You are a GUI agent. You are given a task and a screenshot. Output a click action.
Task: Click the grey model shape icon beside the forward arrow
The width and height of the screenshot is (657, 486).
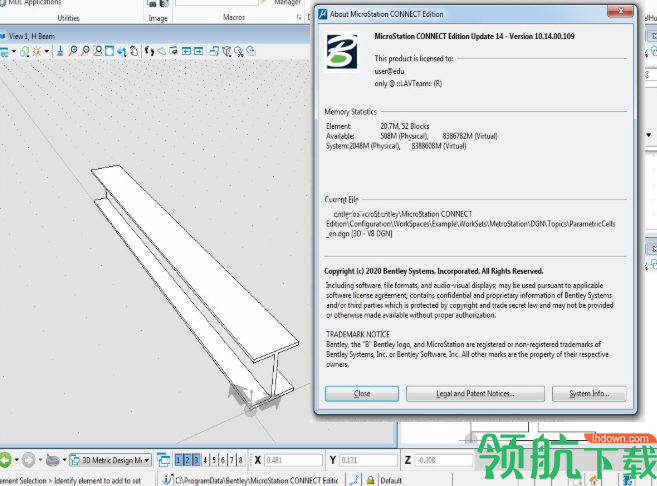click(x=52, y=460)
